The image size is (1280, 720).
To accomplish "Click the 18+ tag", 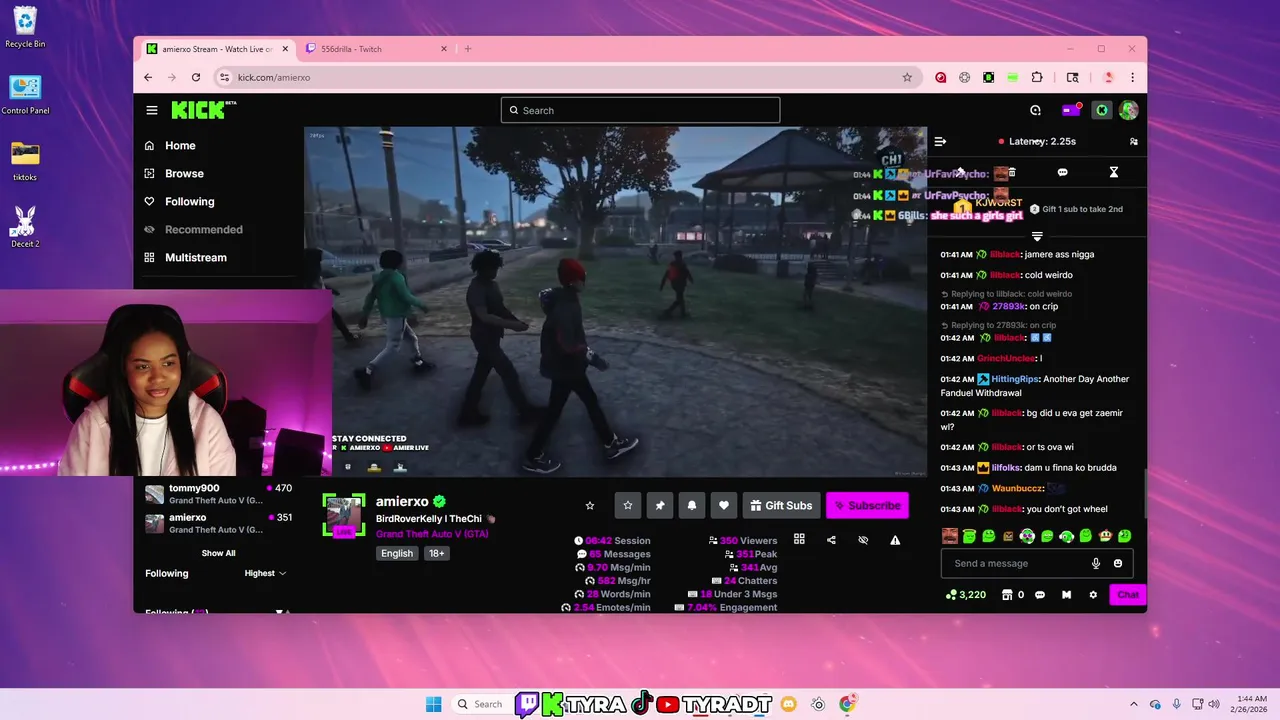I will click(437, 553).
